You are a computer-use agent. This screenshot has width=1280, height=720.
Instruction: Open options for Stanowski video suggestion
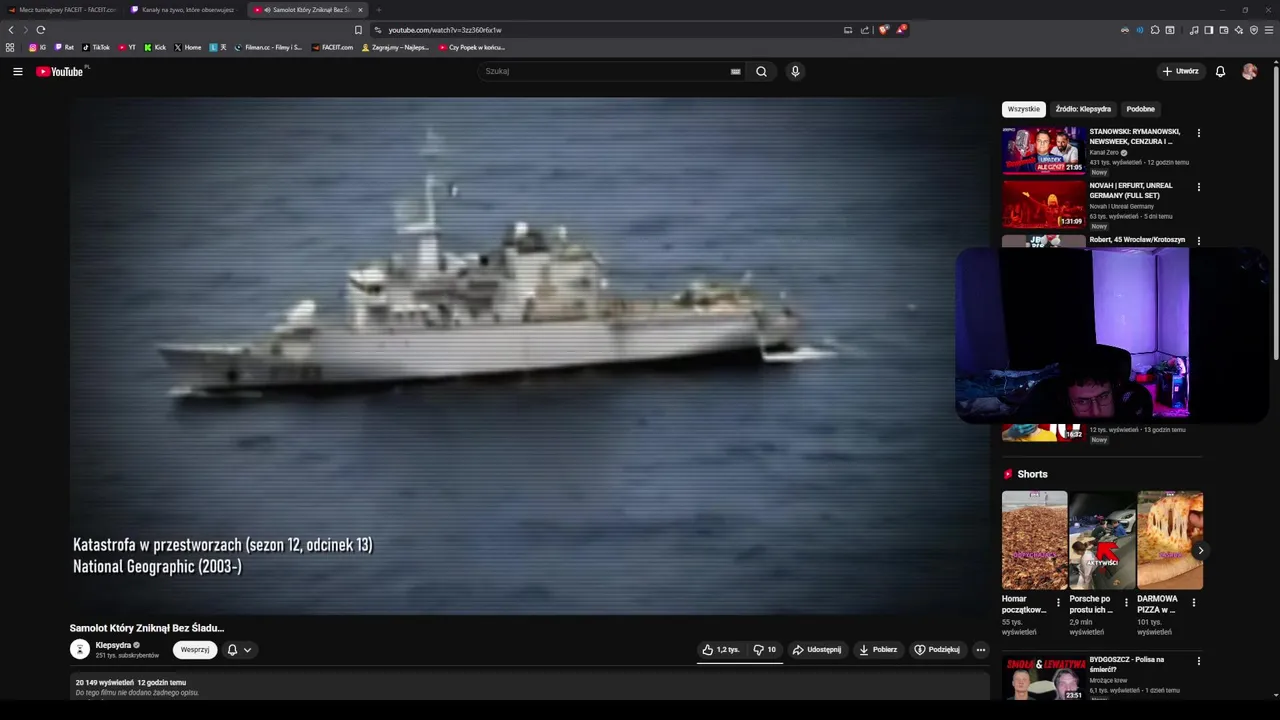(x=1198, y=133)
